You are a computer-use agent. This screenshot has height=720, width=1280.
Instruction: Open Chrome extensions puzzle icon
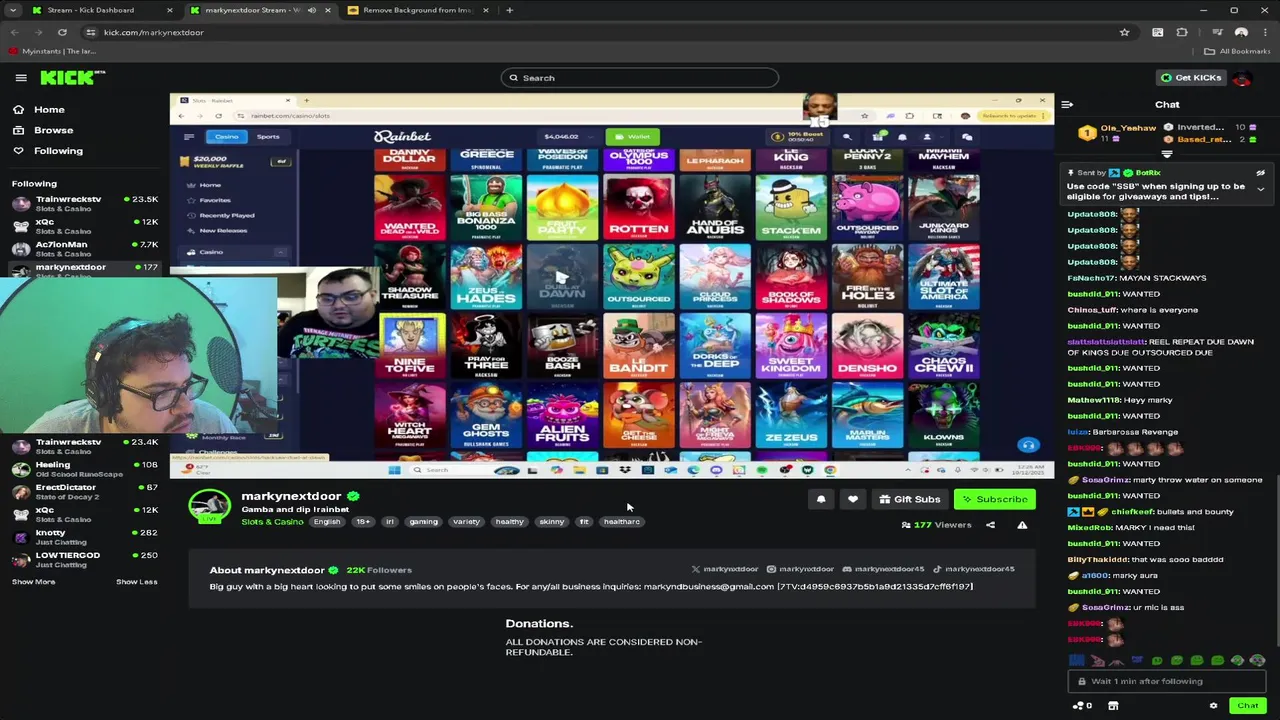coord(1182,32)
